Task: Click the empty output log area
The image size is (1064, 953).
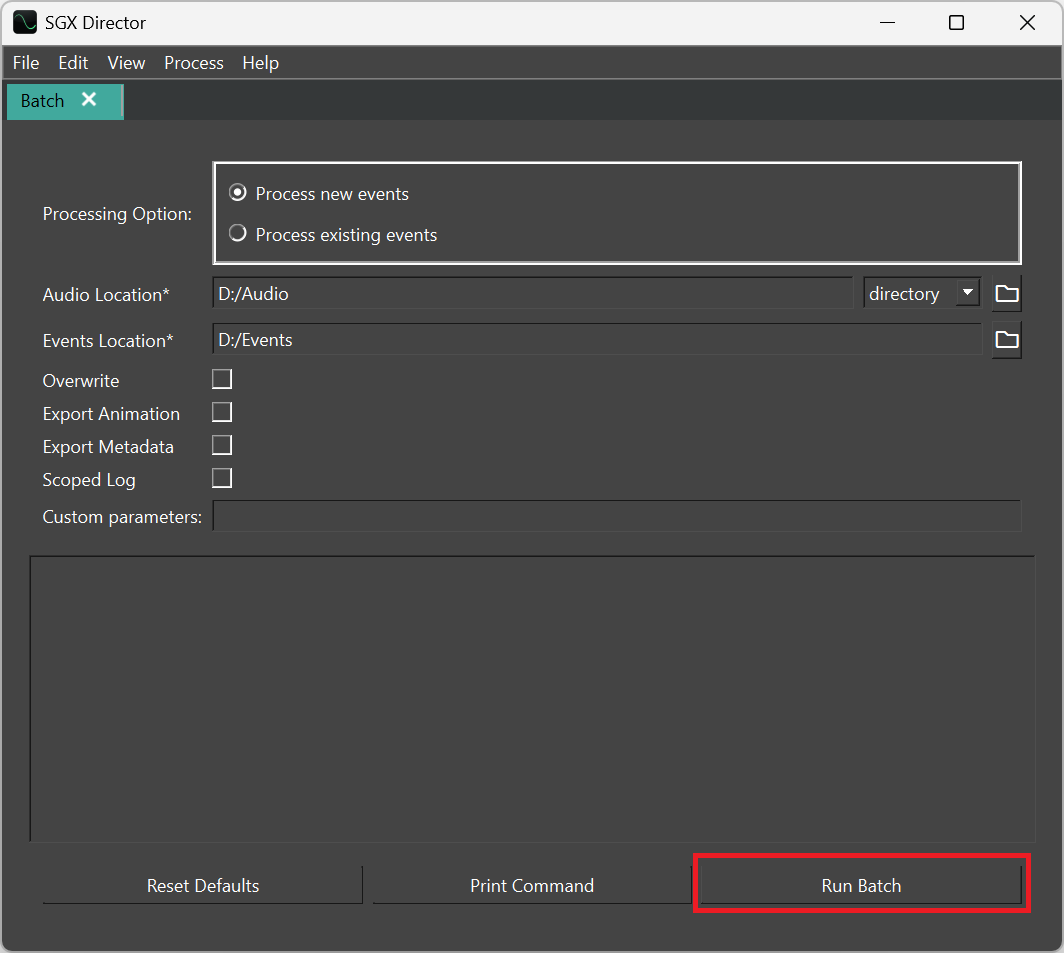Action: [x=533, y=698]
